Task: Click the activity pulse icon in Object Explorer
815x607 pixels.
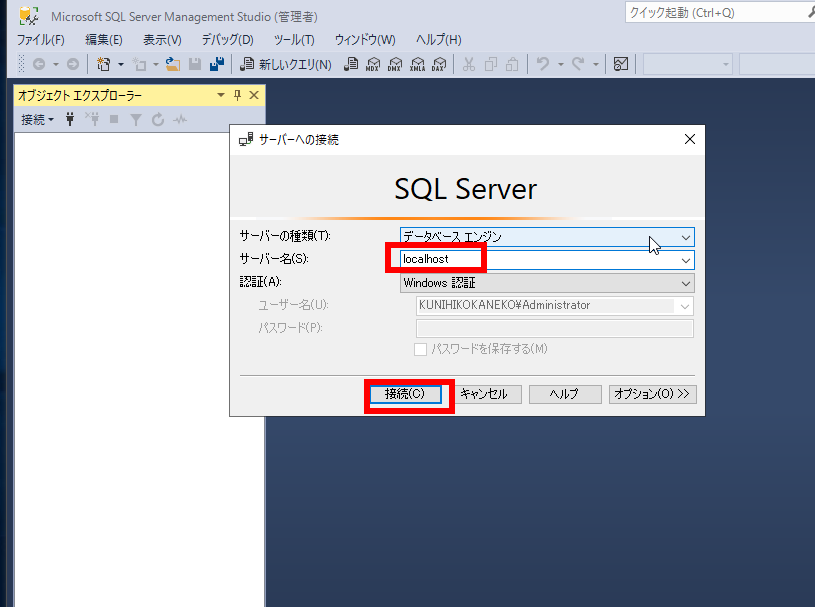Action: [180, 120]
